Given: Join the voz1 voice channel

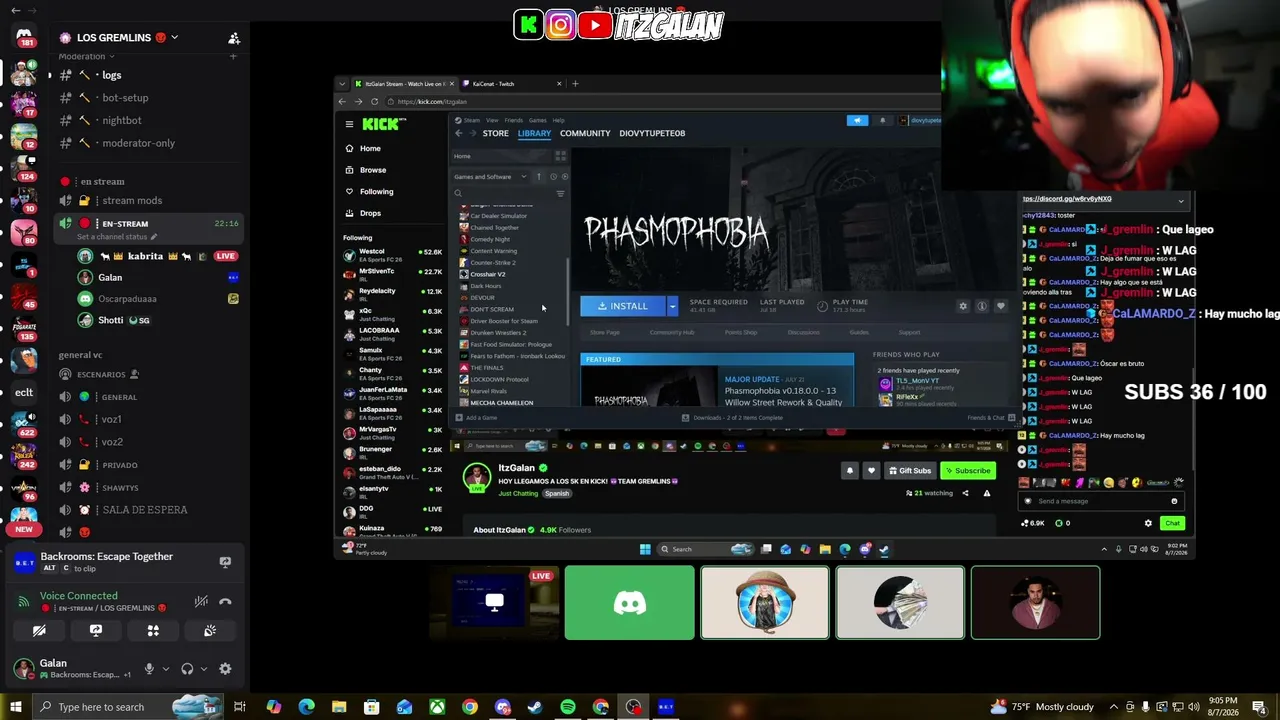Looking at the screenshot, I should point(148,419).
